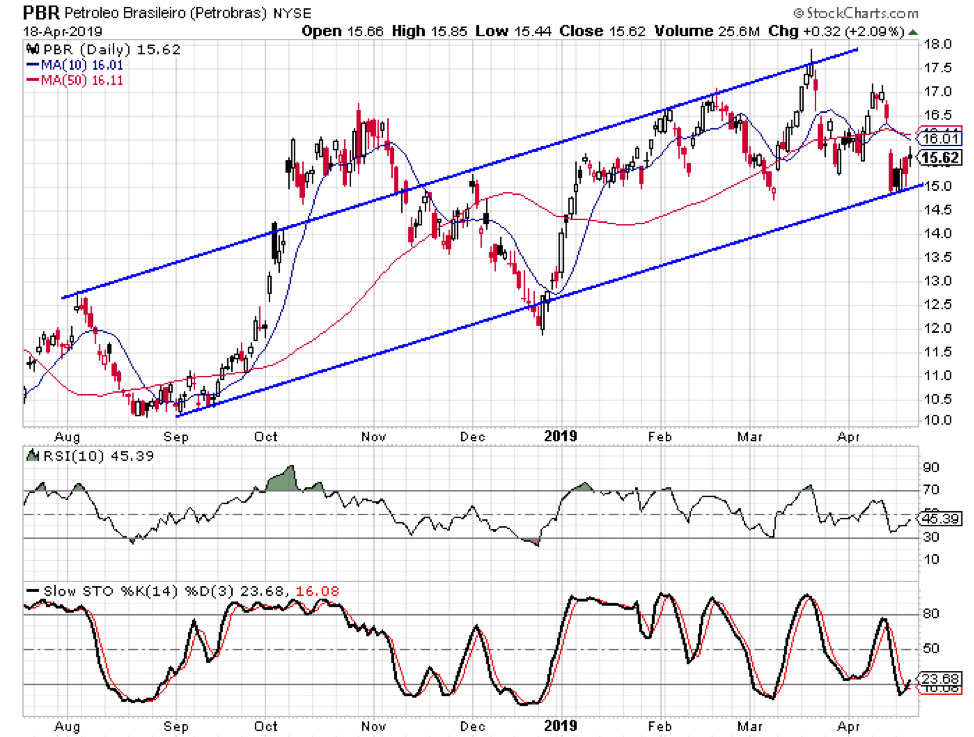The height and width of the screenshot is (737, 974).
Task: Click the green up-arrow change indicator
Action: (913, 32)
